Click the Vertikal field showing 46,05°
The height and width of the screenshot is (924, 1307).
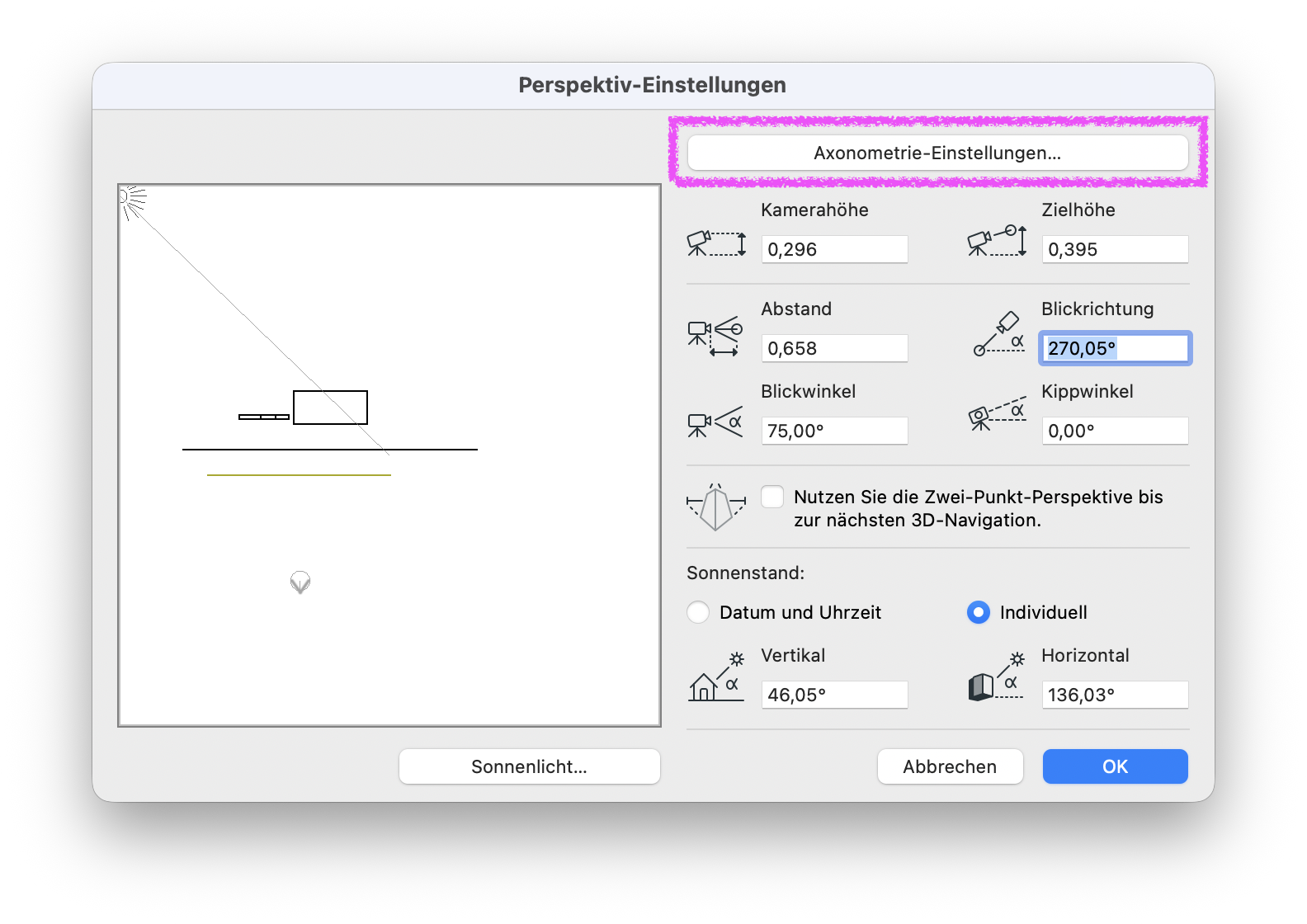point(834,695)
